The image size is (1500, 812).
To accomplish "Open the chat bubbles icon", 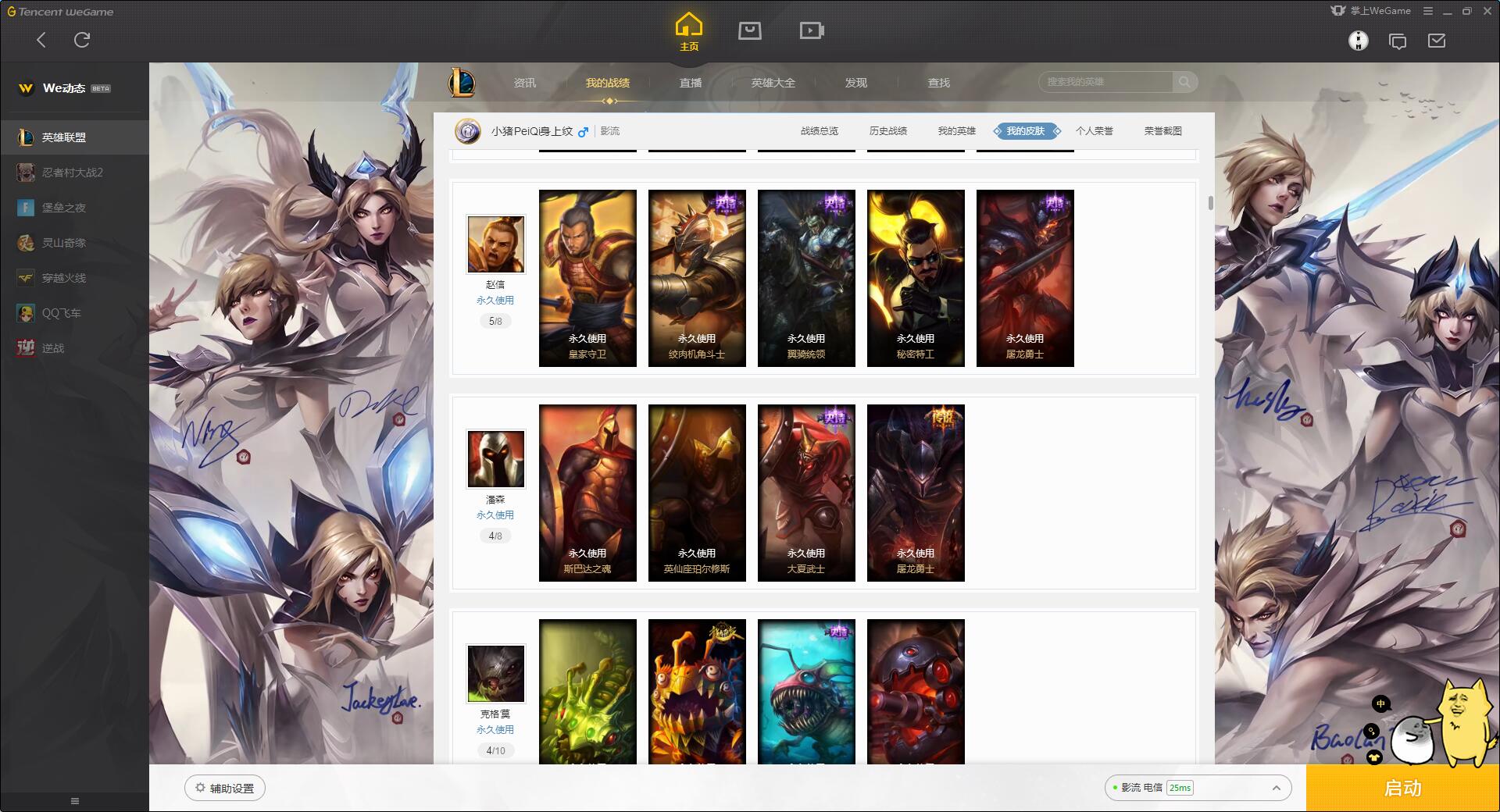I will (1398, 41).
